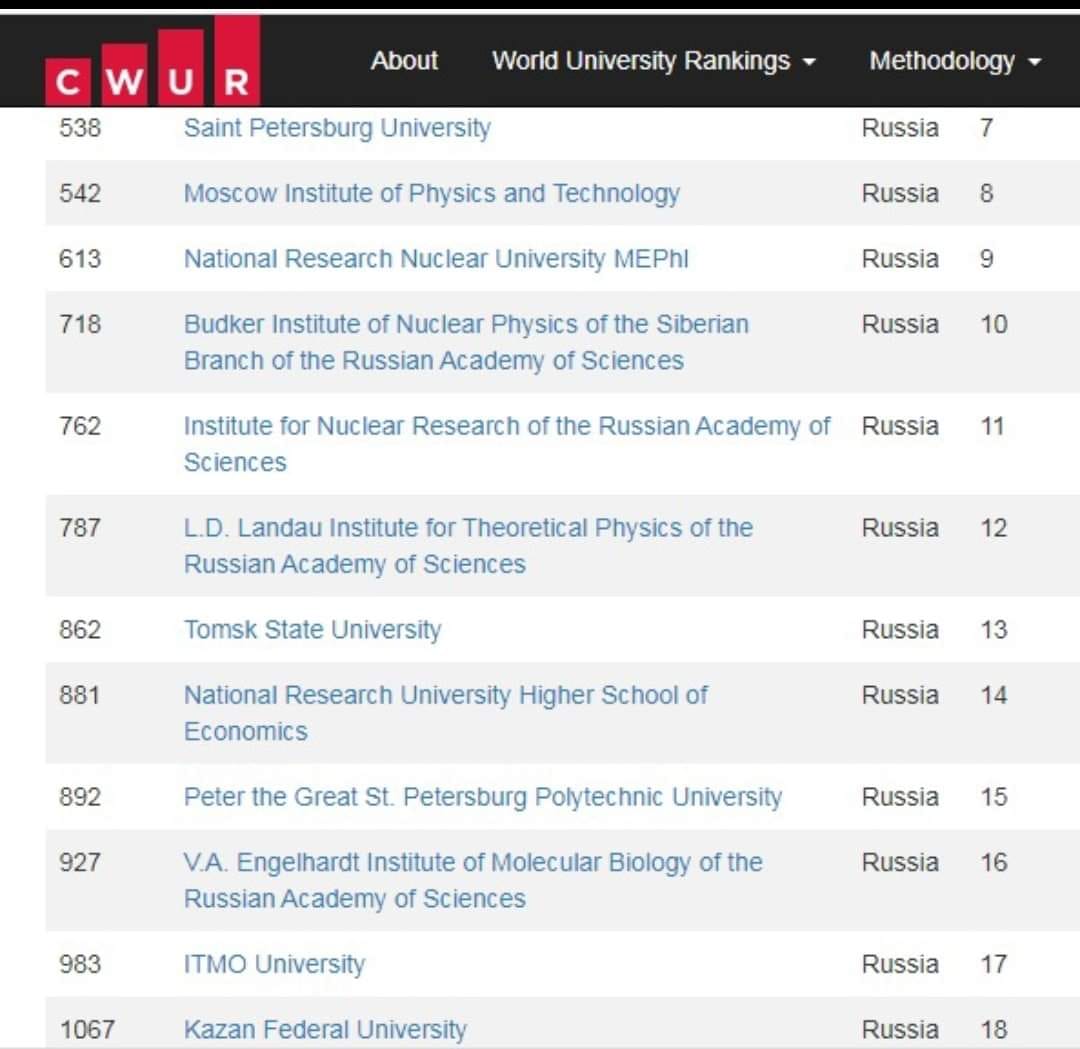Go to Tomsk State University page
This screenshot has width=1080, height=1049.
(312, 630)
